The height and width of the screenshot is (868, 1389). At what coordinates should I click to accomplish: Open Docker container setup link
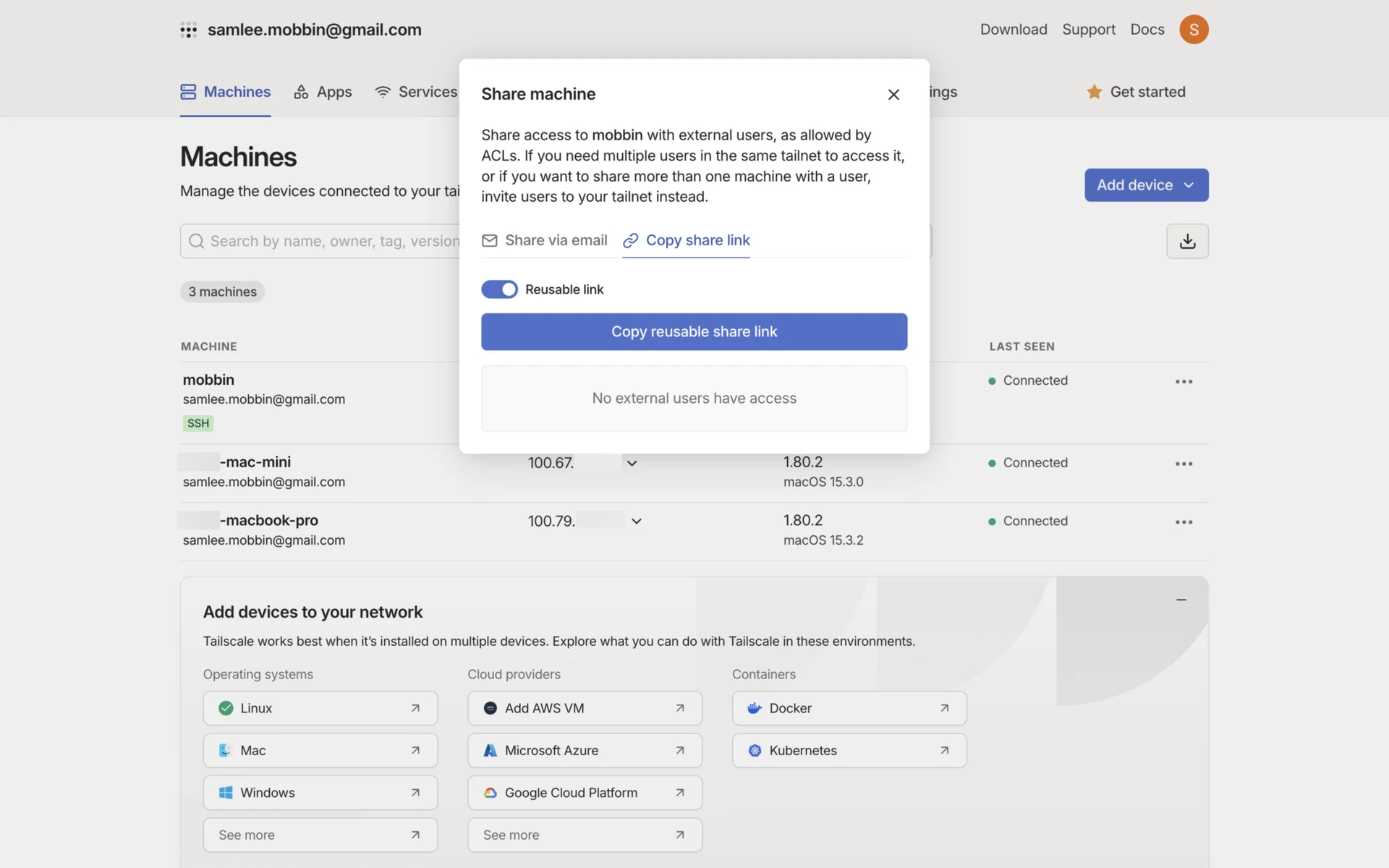point(849,708)
